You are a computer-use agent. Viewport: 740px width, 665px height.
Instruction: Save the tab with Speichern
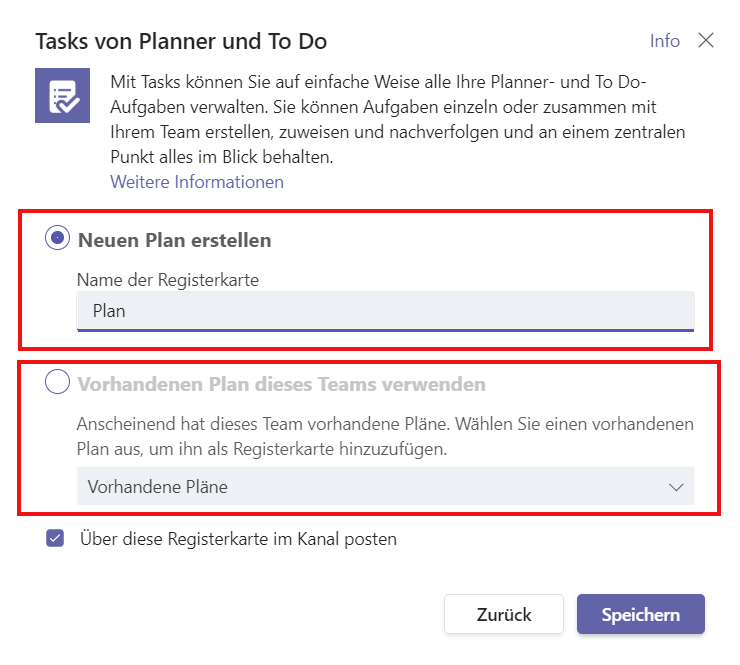click(x=640, y=614)
